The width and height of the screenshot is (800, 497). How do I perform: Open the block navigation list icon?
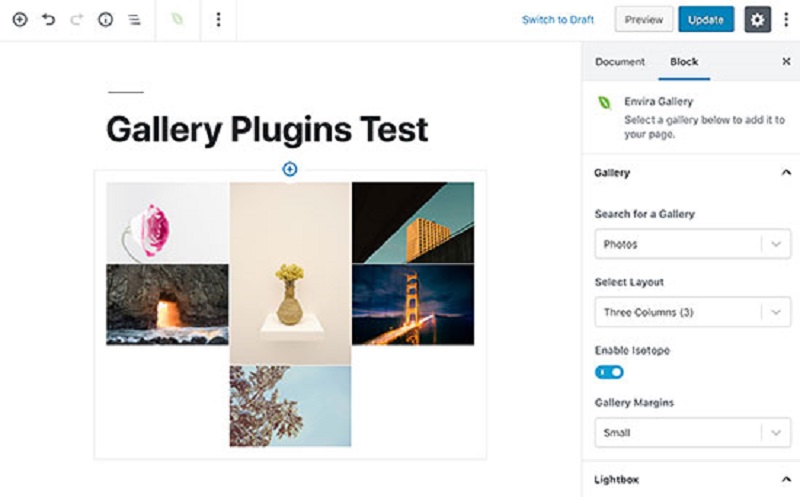134,20
